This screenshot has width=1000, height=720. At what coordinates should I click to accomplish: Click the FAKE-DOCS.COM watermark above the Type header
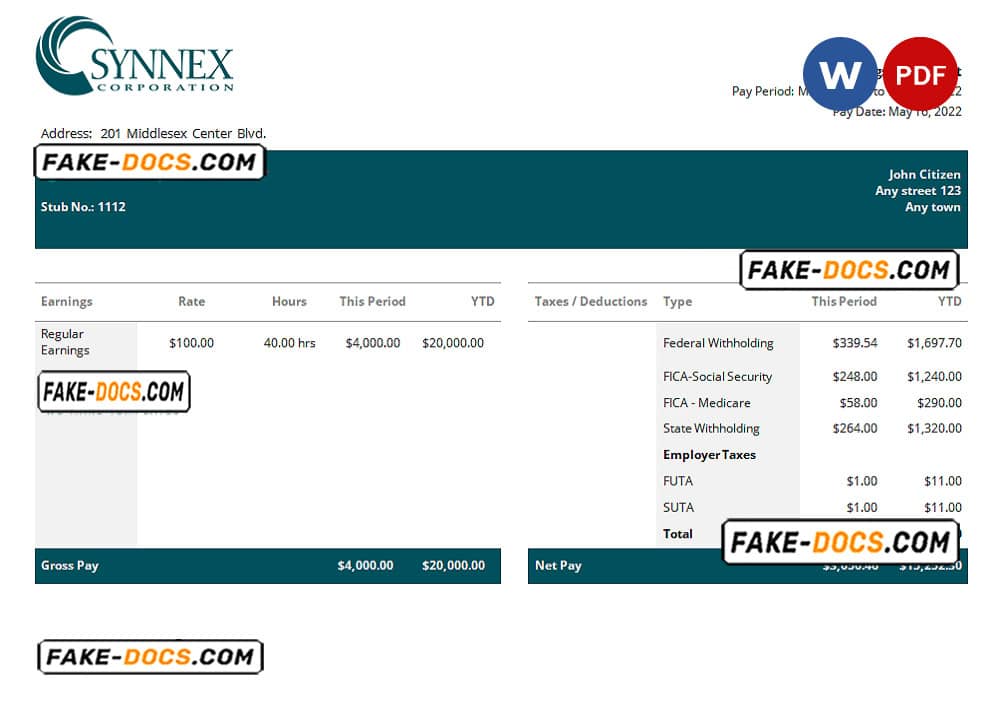(849, 270)
